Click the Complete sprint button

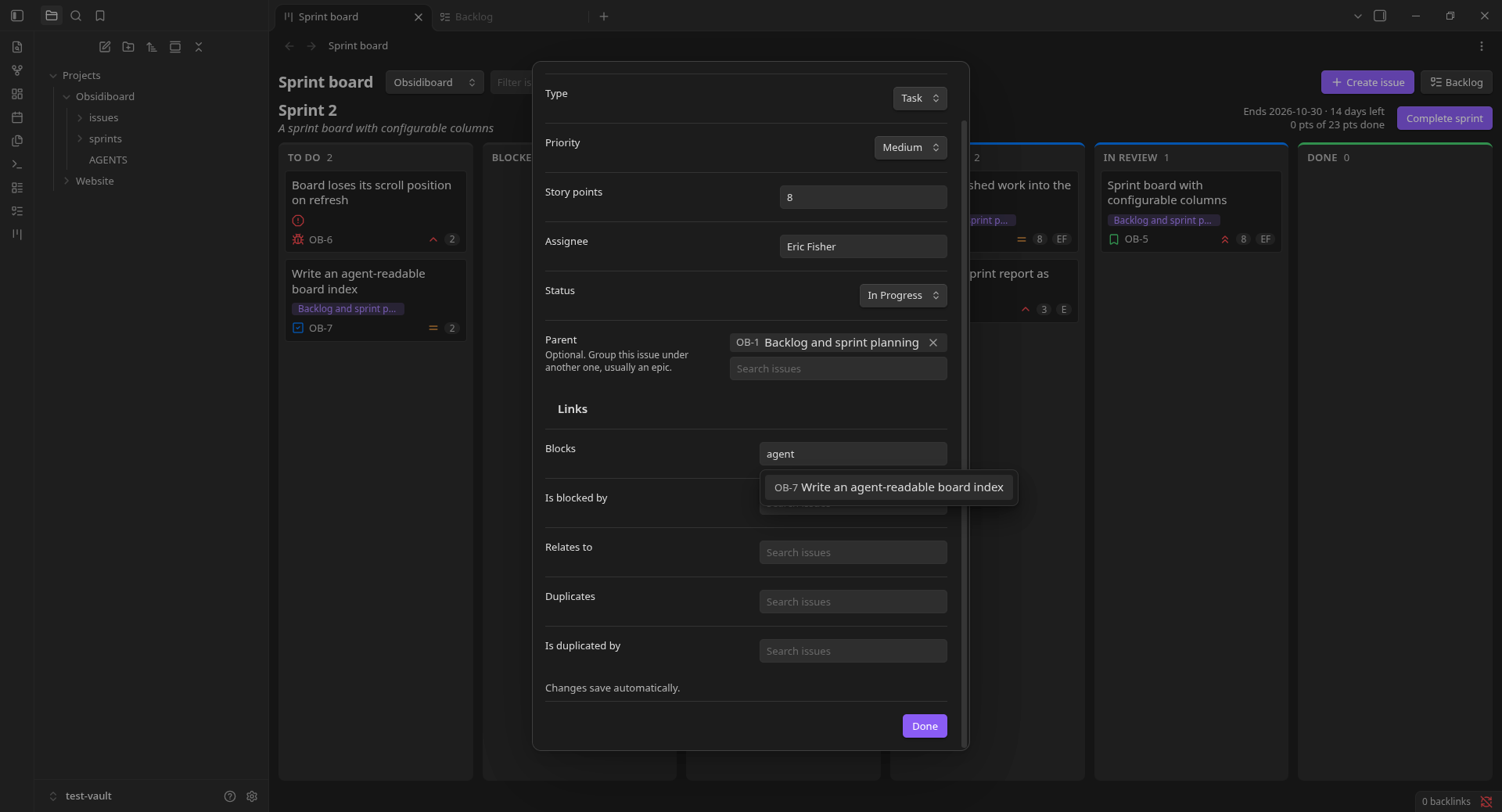click(x=1445, y=118)
